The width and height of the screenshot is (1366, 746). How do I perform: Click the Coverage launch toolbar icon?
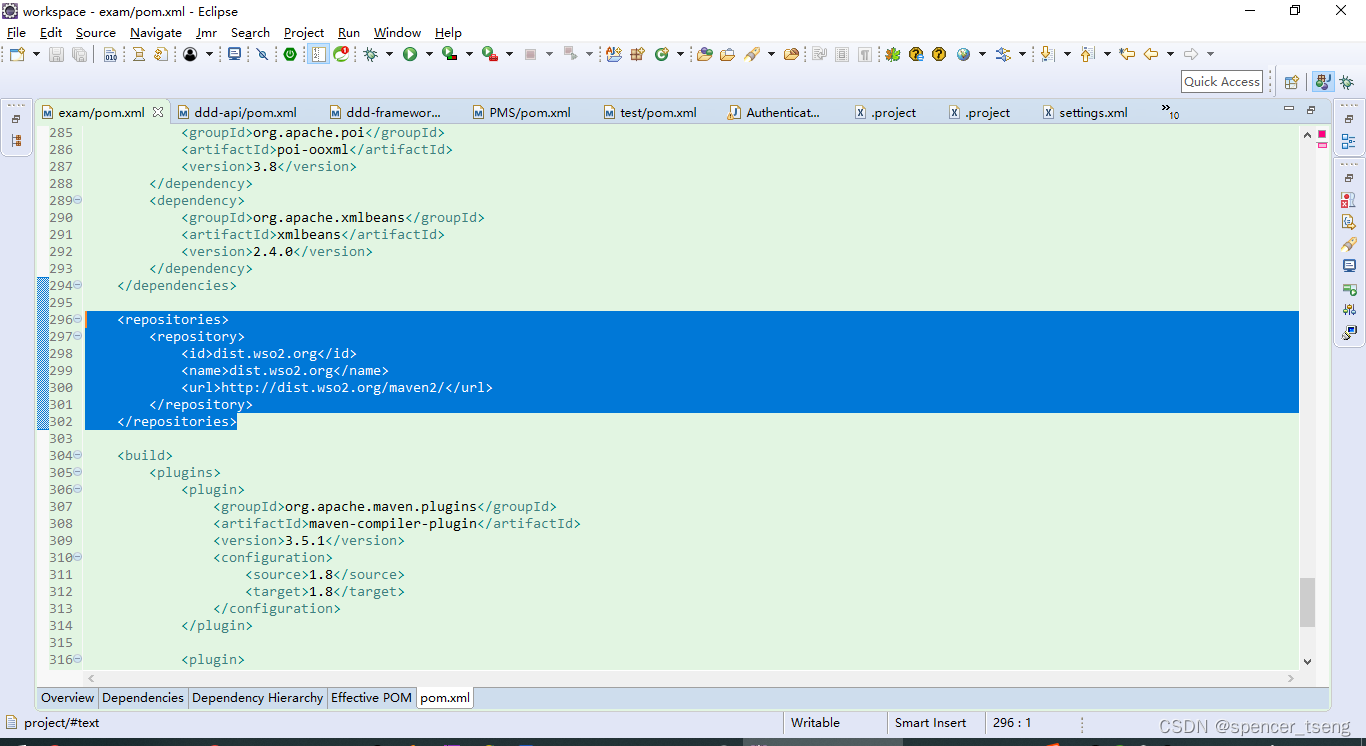tap(450, 54)
